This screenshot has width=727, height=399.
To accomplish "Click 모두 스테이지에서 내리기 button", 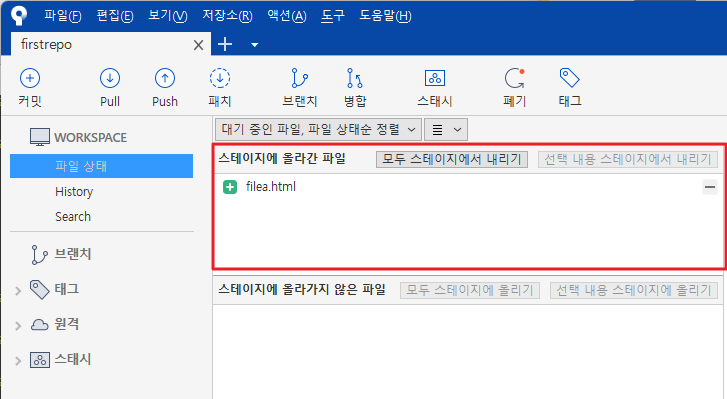I will (452, 159).
